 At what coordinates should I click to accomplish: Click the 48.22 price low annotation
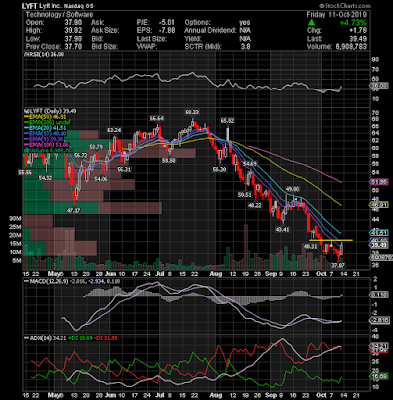tap(255, 206)
